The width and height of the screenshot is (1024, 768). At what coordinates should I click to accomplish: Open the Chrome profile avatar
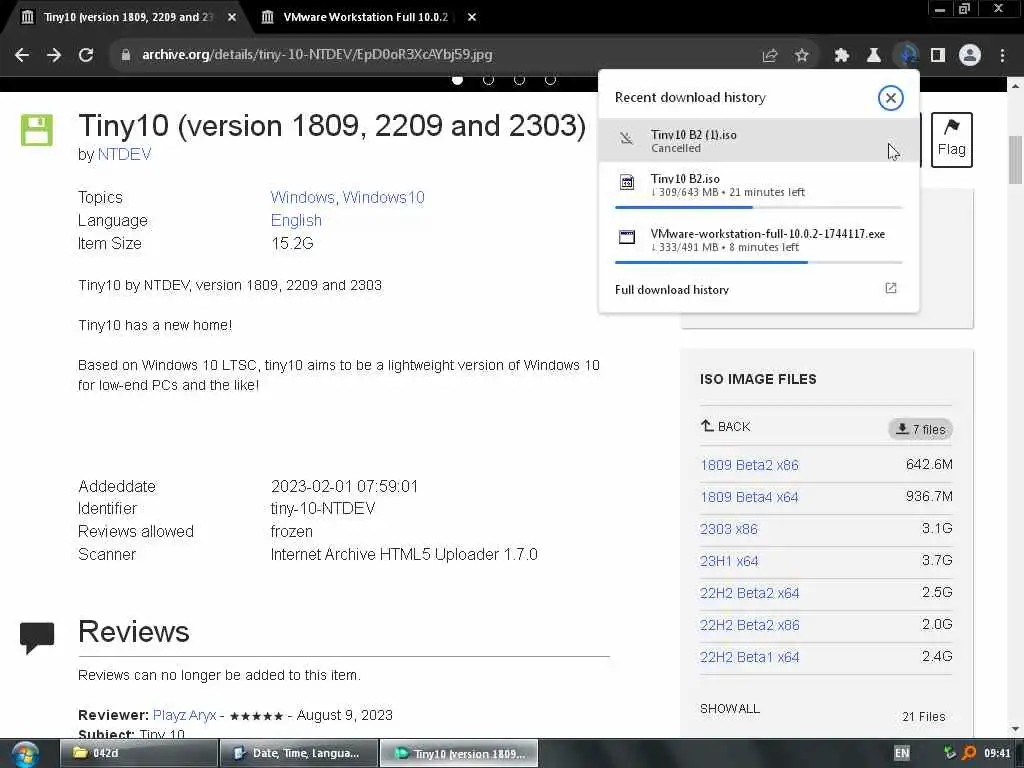pos(970,56)
